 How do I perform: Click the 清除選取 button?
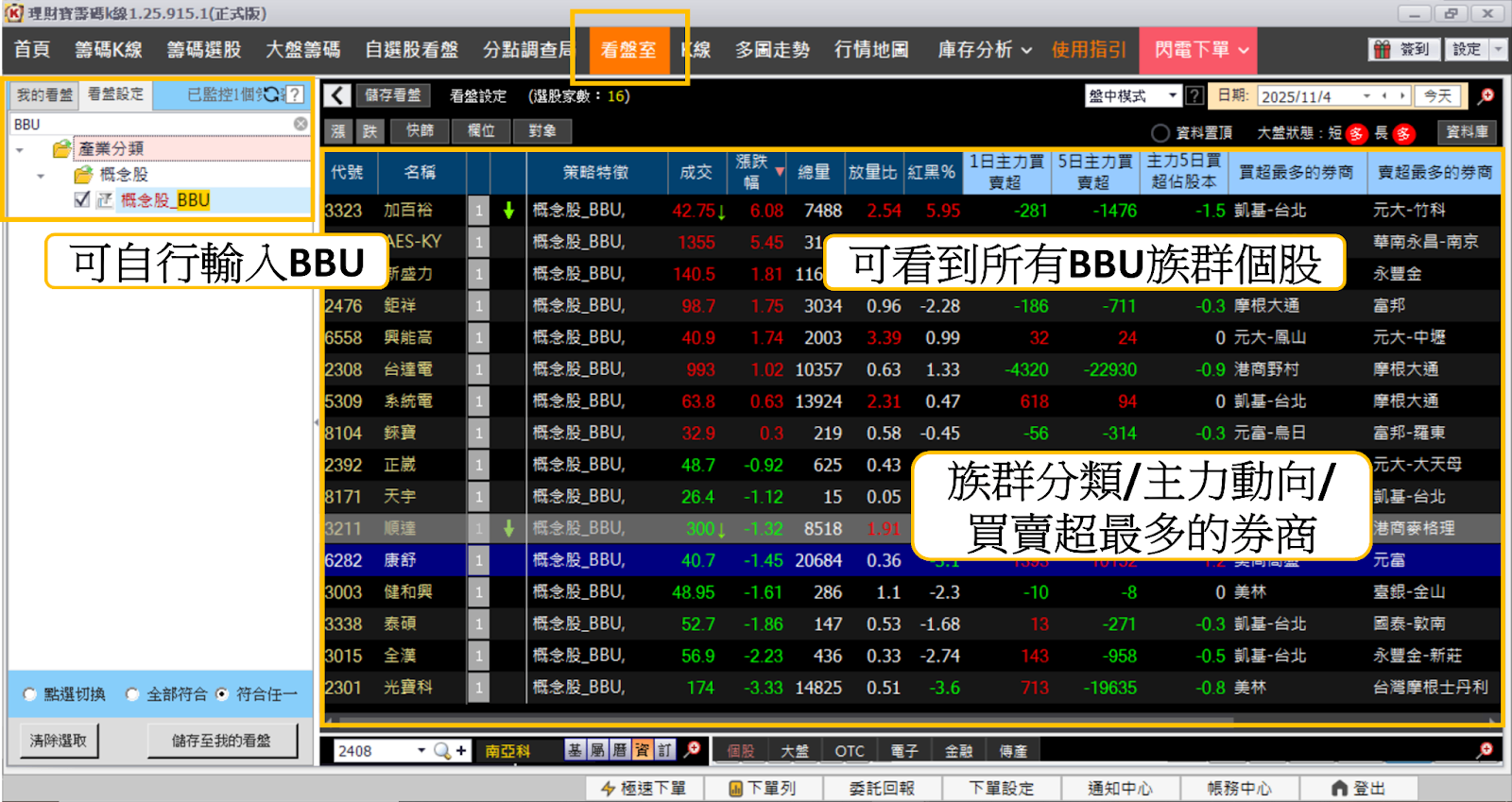click(x=59, y=741)
